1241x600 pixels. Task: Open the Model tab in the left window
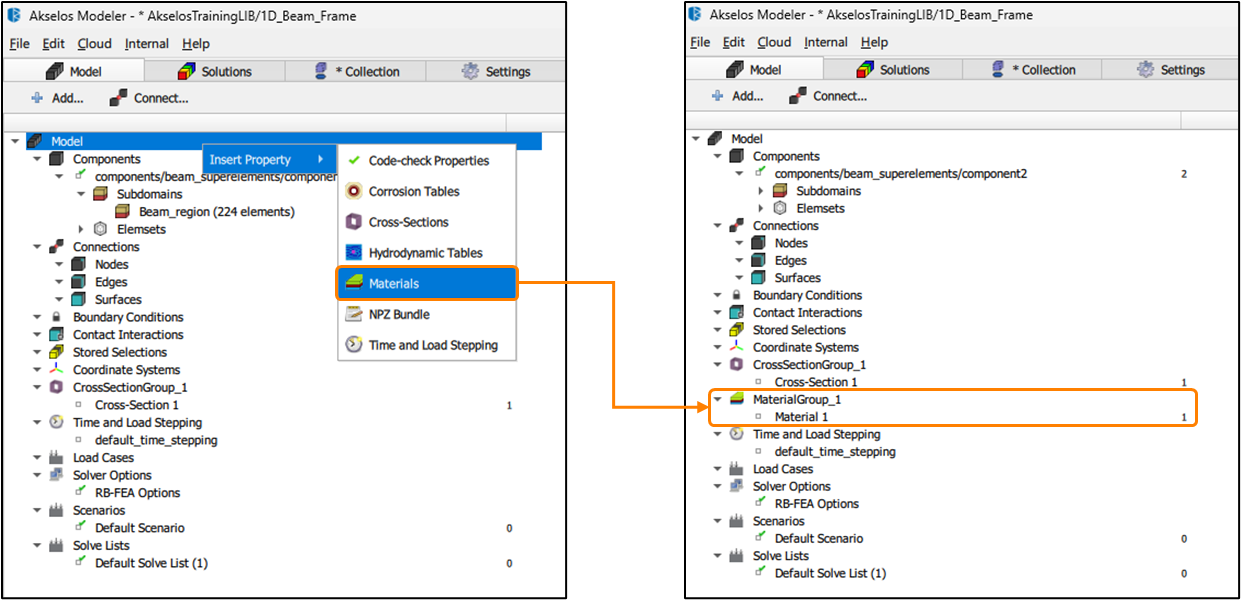[x=74, y=71]
